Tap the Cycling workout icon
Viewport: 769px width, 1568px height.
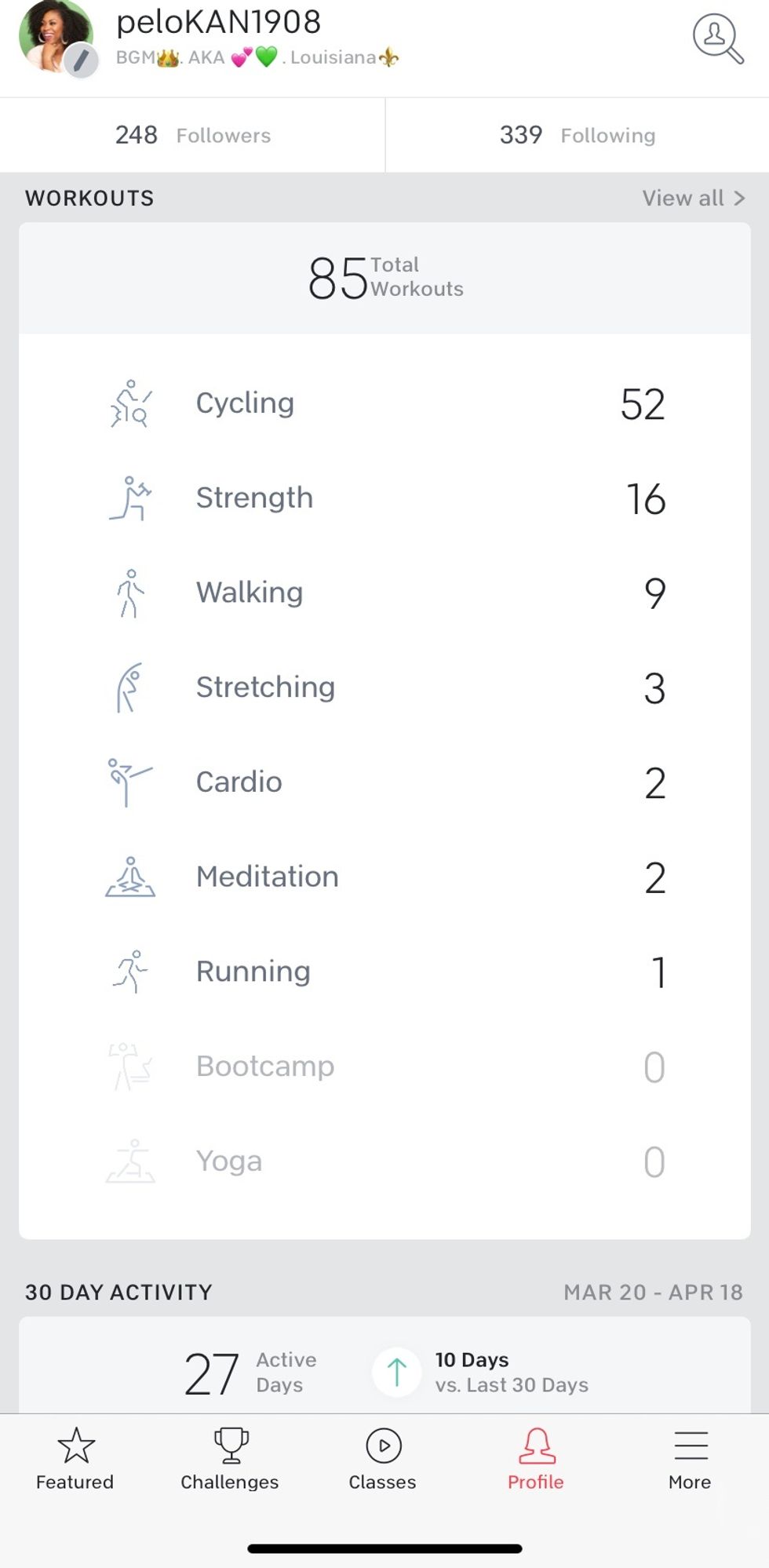point(130,403)
